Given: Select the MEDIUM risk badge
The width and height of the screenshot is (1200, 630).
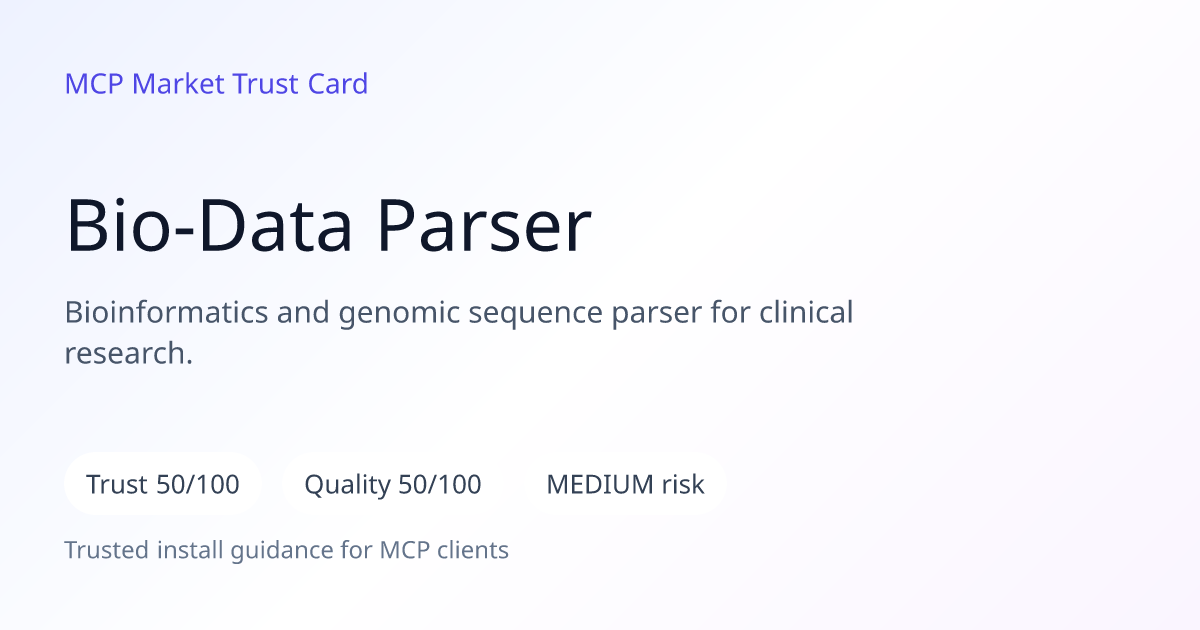Looking at the screenshot, I should pos(625,485).
